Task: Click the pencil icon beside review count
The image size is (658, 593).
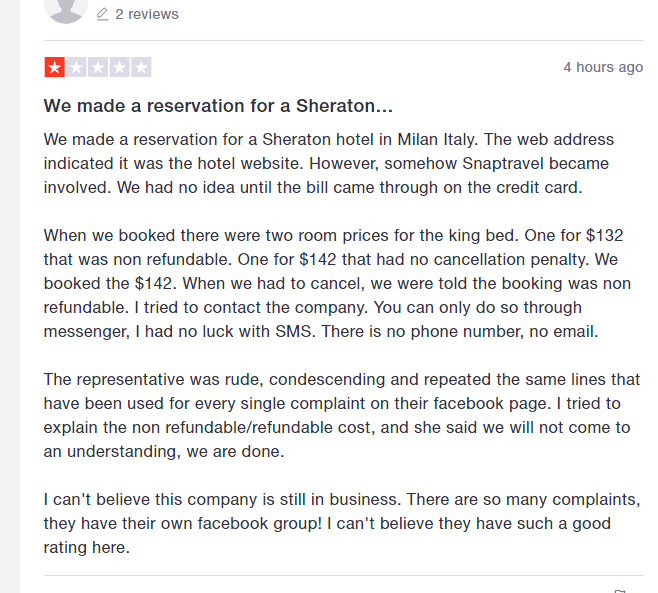Action: (x=102, y=15)
